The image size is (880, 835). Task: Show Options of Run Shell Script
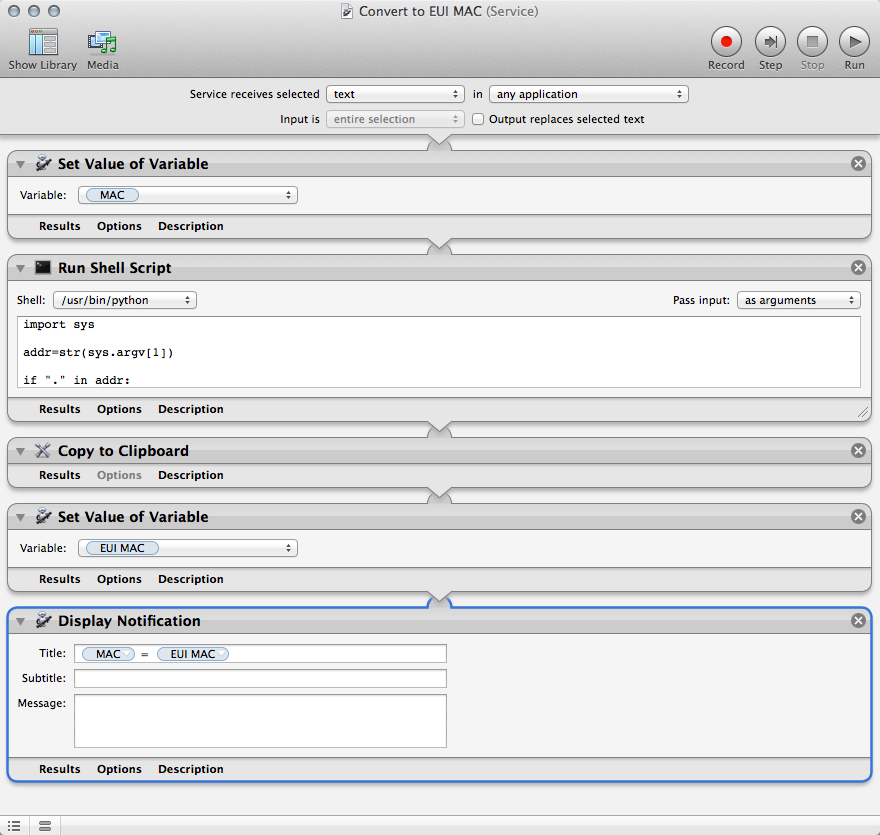point(119,409)
